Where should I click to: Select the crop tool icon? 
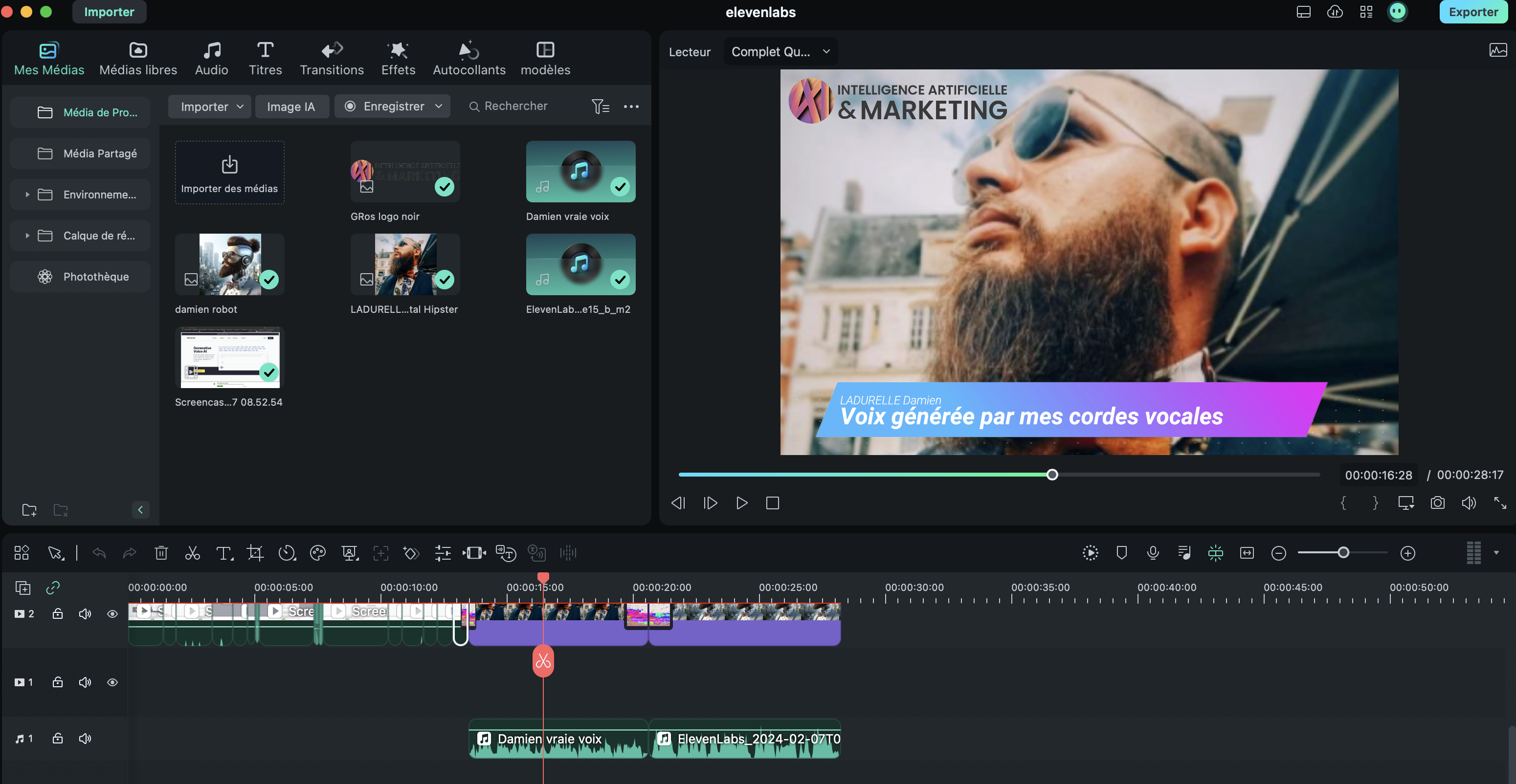(x=255, y=553)
